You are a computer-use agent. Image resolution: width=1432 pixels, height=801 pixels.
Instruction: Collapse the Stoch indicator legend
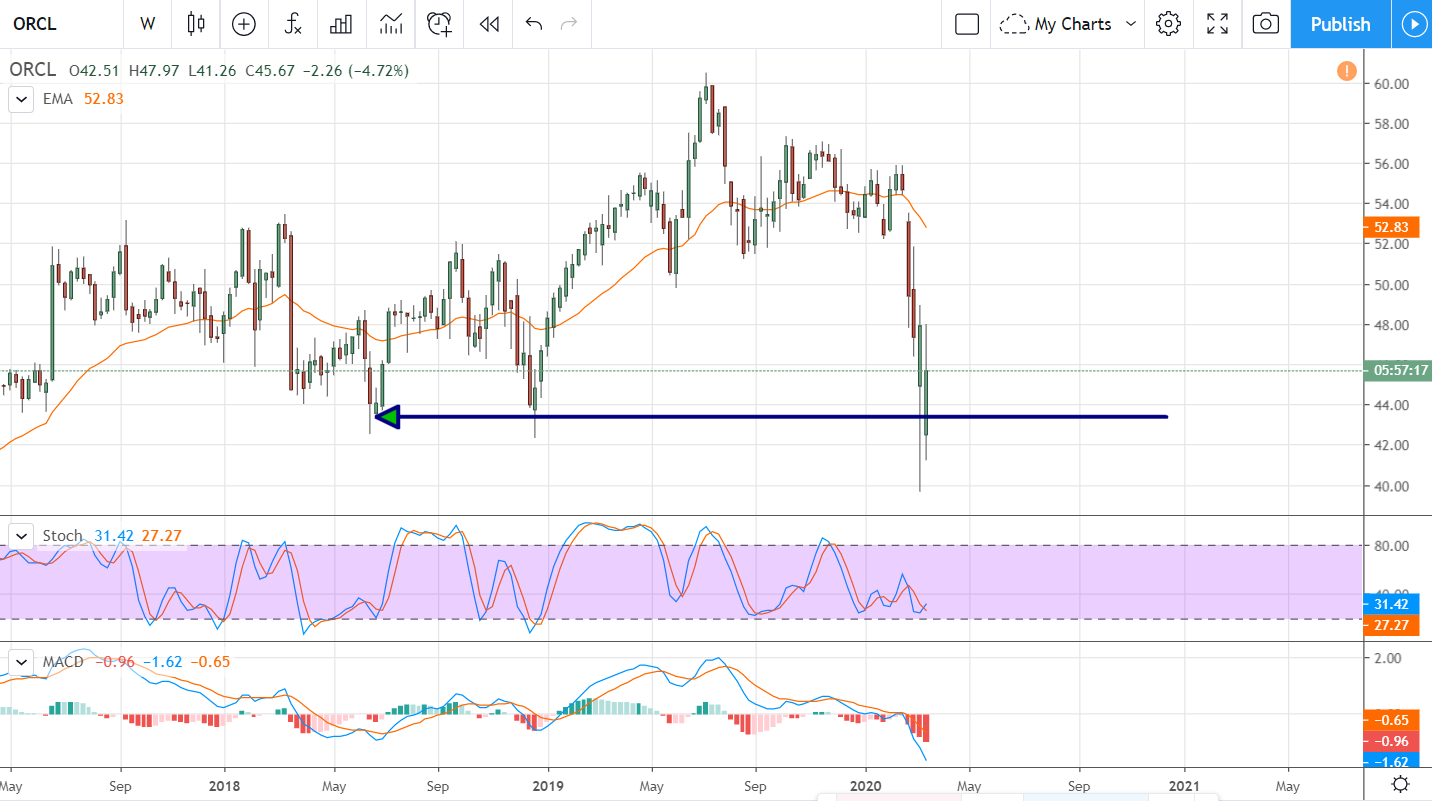coord(20,536)
